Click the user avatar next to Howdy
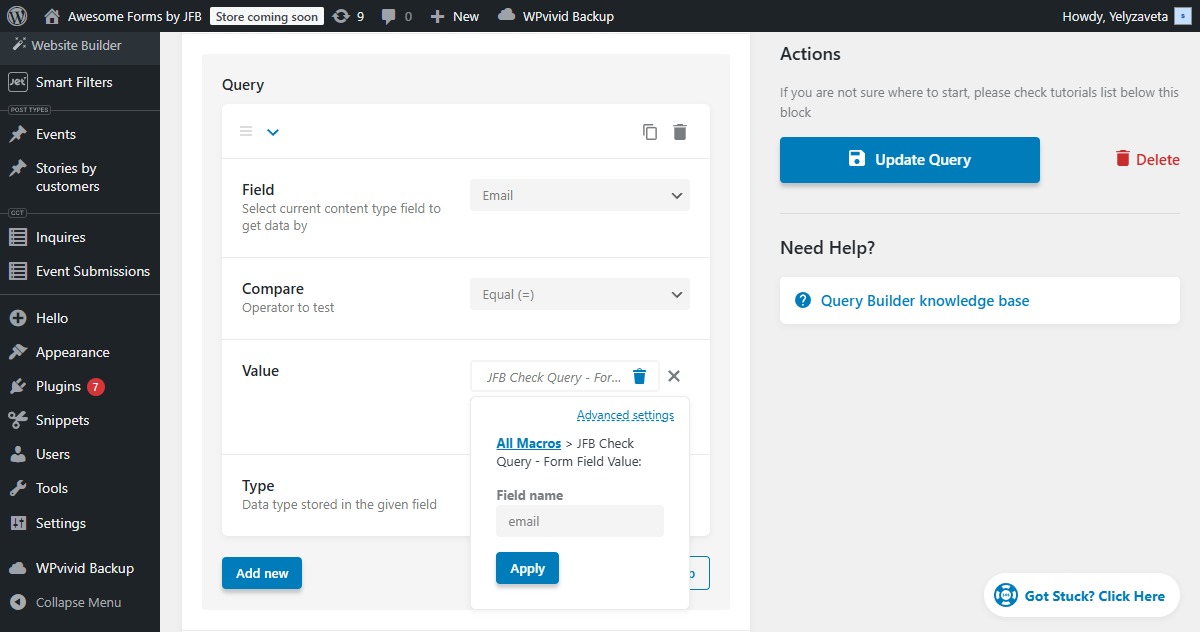The height and width of the screenshot is (632, 1200). coord(1182,17)
